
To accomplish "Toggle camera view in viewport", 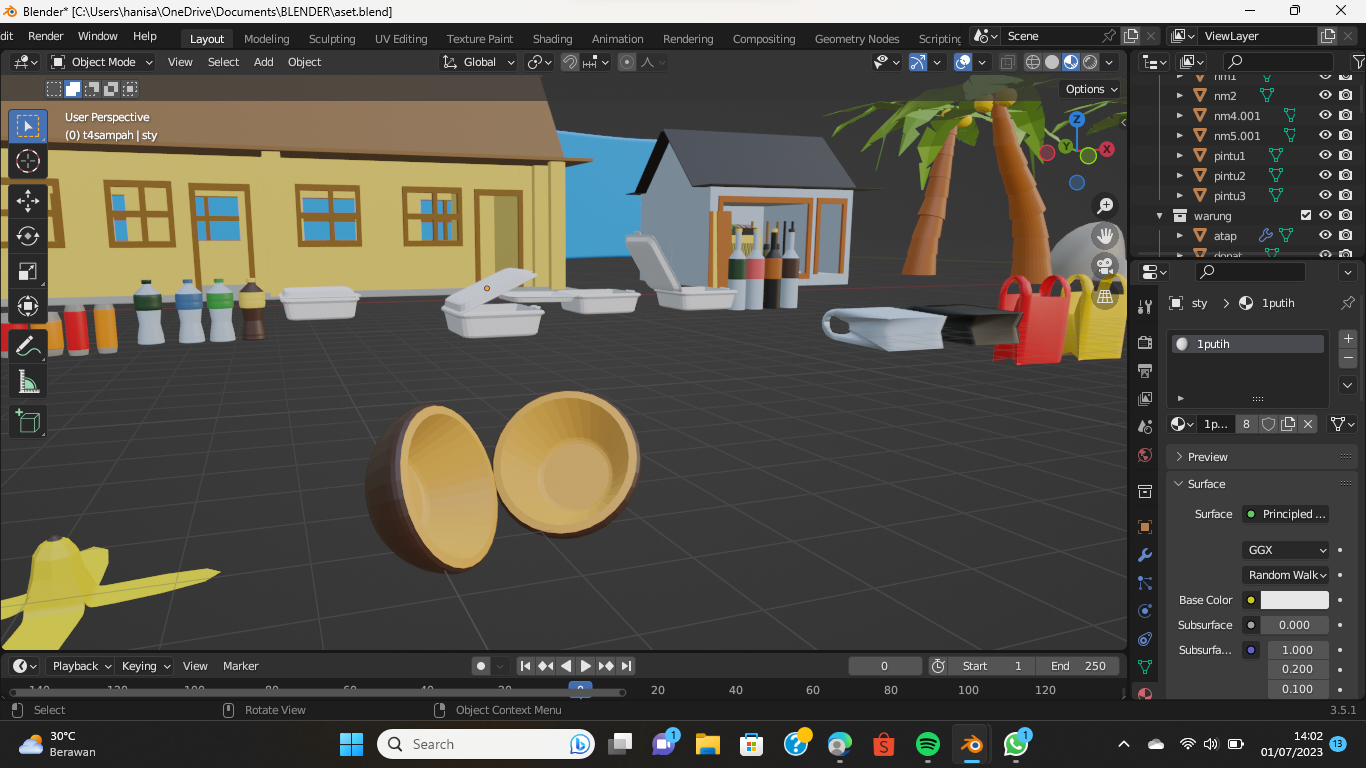I will 1105,266.
